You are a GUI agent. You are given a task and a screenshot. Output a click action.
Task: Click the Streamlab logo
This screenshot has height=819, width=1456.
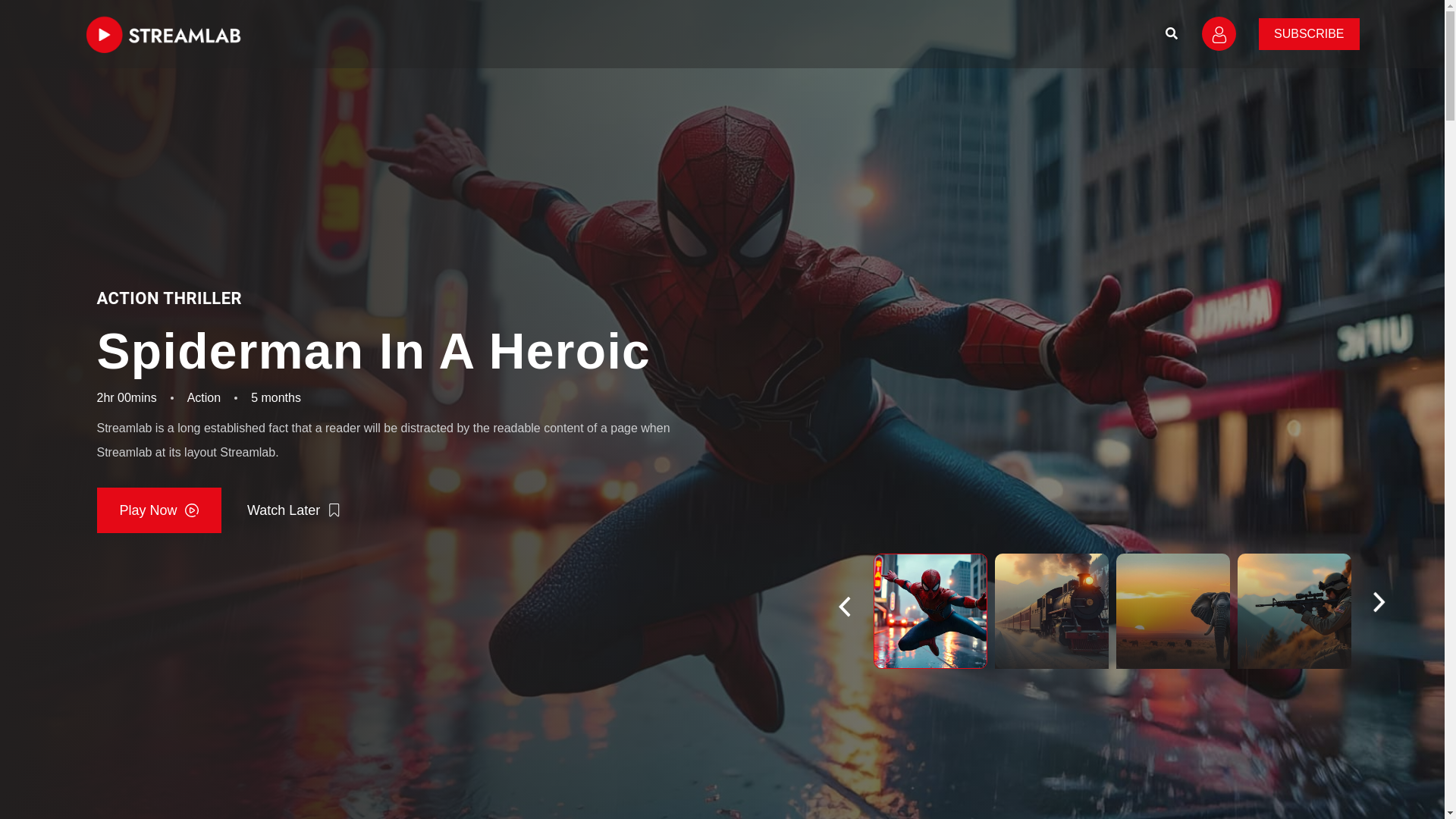tap(163, 34)
